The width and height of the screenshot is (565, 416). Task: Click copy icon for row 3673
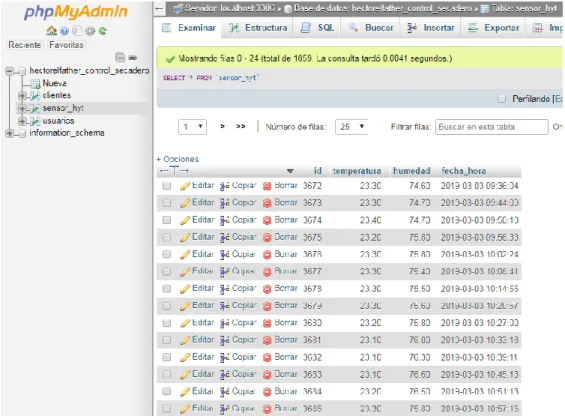click(x=225, y=203)
